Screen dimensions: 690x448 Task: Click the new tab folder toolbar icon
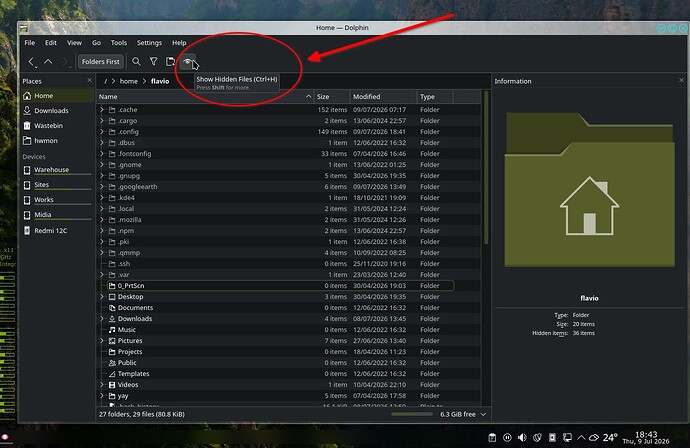pyautogui.click(x=170, y=62)
